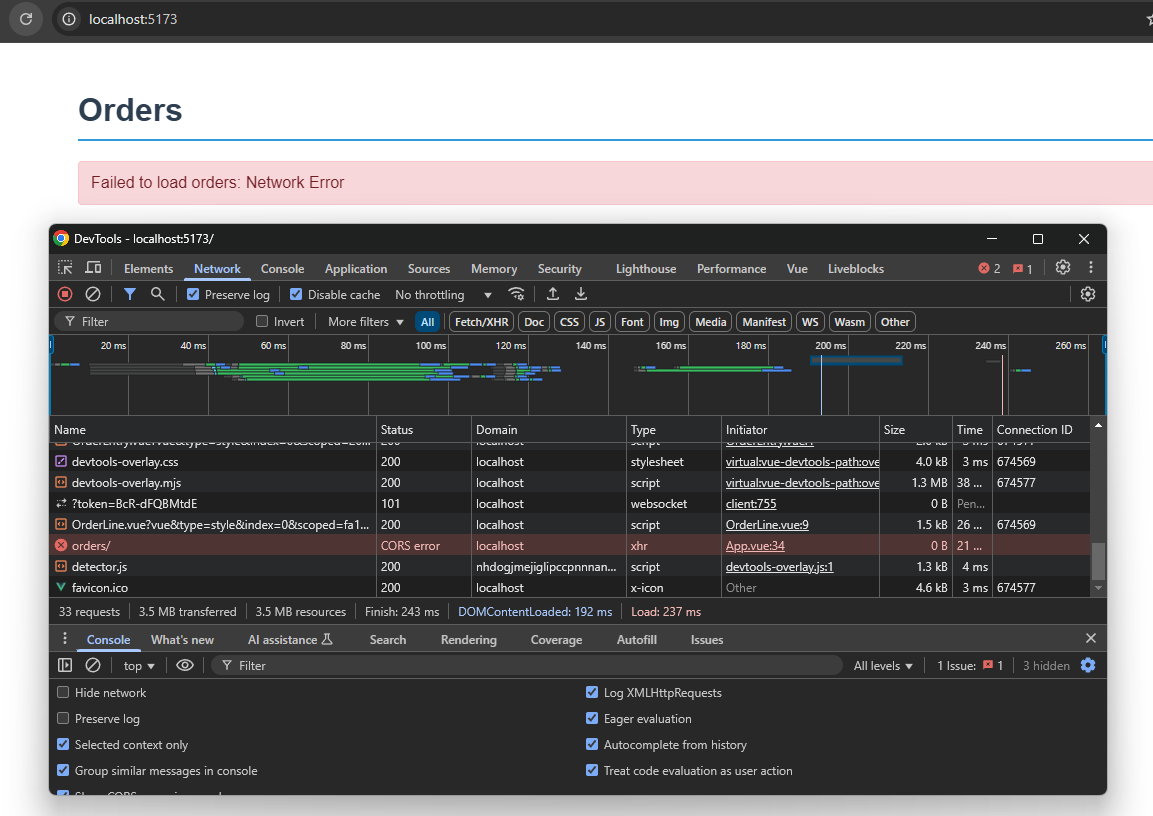Switch to the Sources tab
The width and height of the screenshot is (1153, 816).
[429, 269]
